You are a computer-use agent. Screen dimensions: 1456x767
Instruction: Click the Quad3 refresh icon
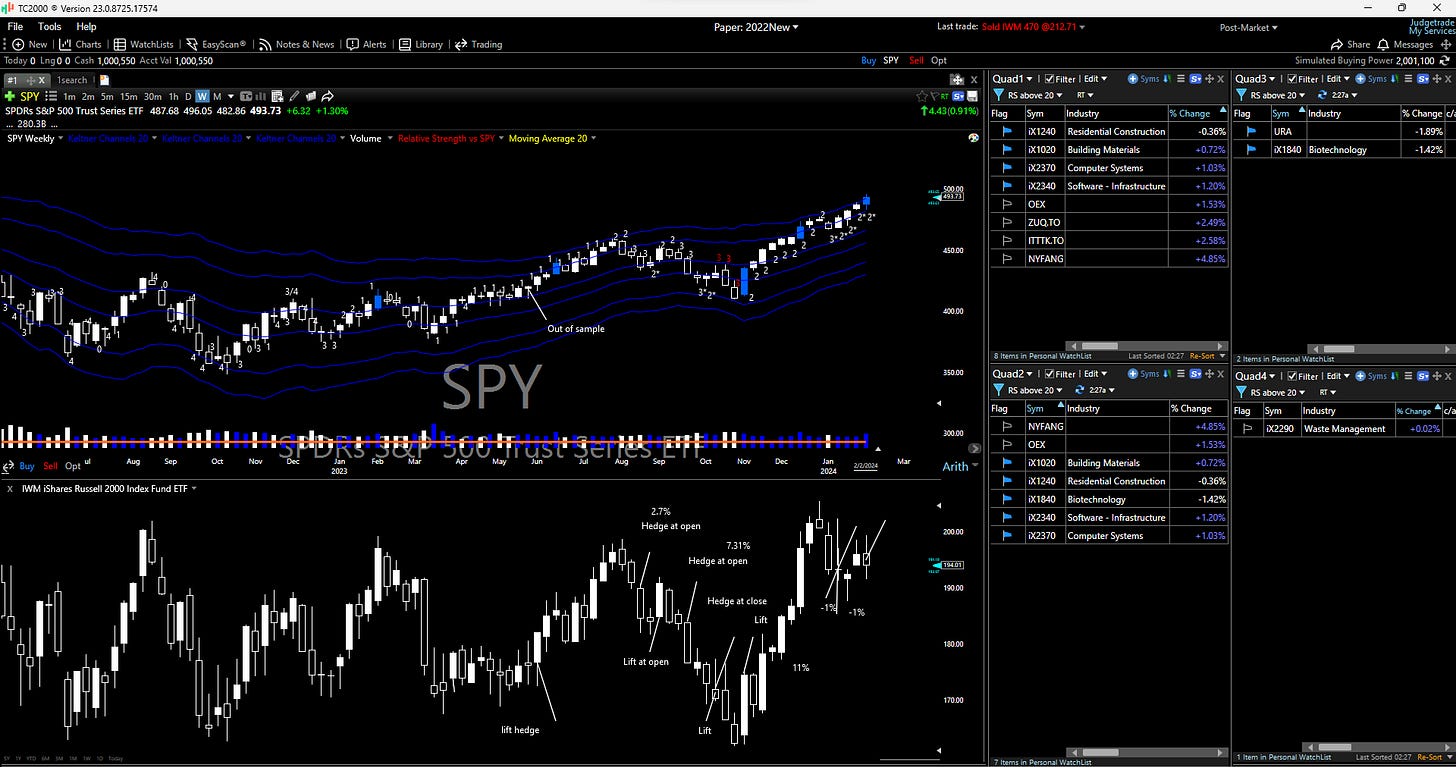tap(1322, 95)
